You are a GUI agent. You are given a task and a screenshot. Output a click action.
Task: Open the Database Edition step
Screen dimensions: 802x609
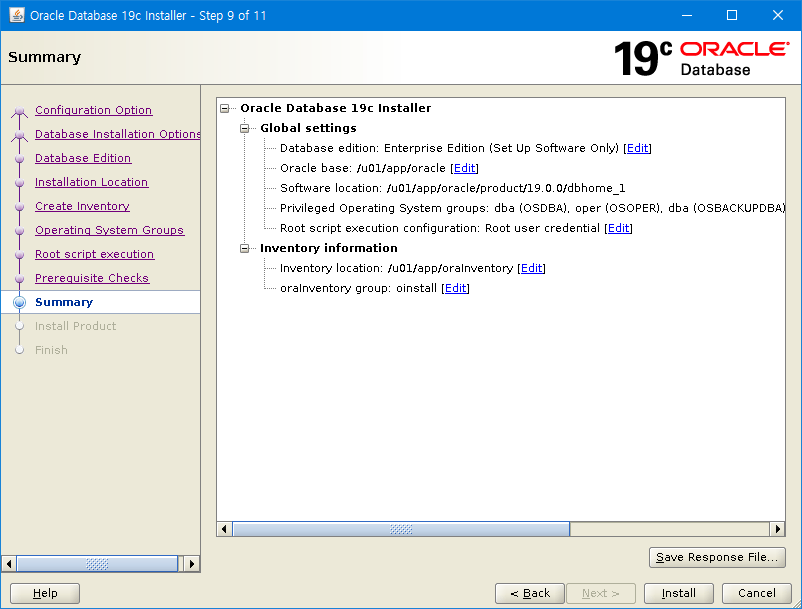[x=83, y=158]
